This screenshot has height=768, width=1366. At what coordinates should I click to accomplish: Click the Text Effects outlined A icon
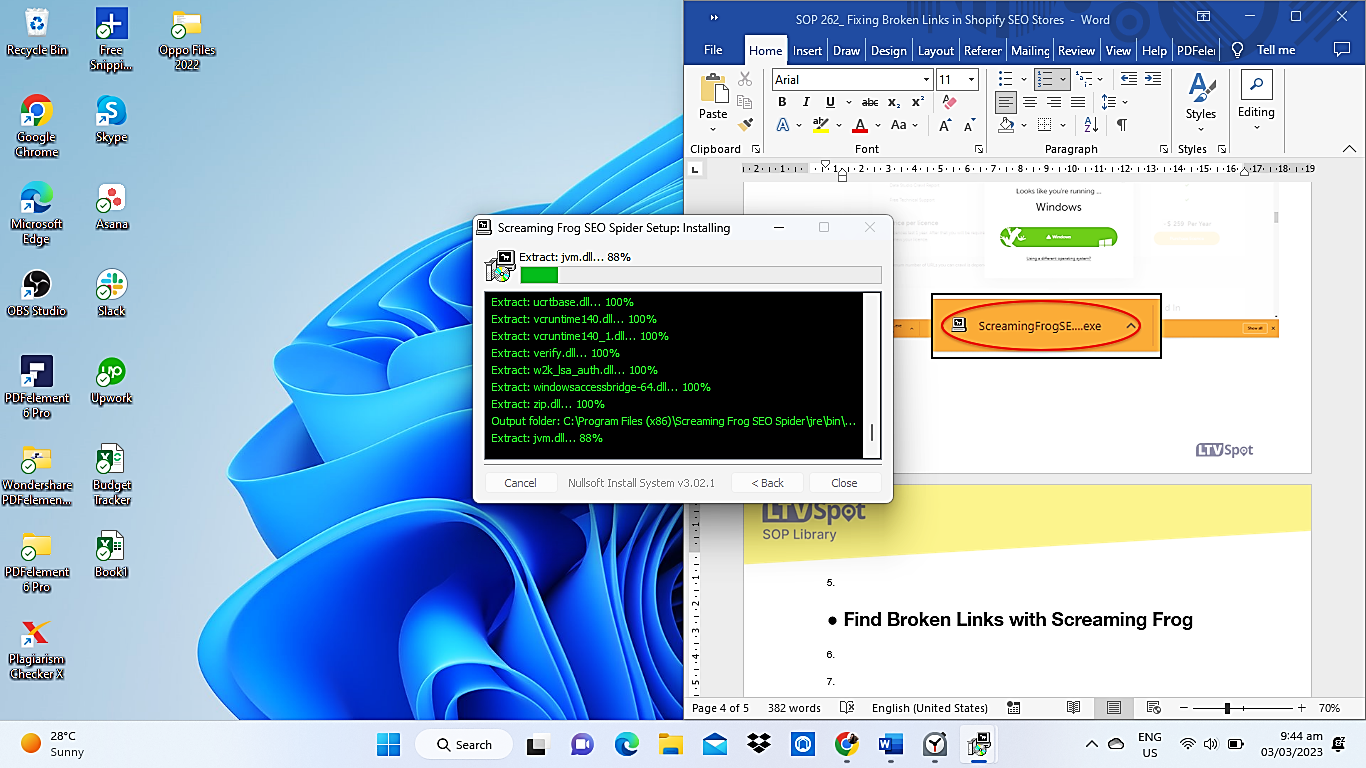click(783, 125)
